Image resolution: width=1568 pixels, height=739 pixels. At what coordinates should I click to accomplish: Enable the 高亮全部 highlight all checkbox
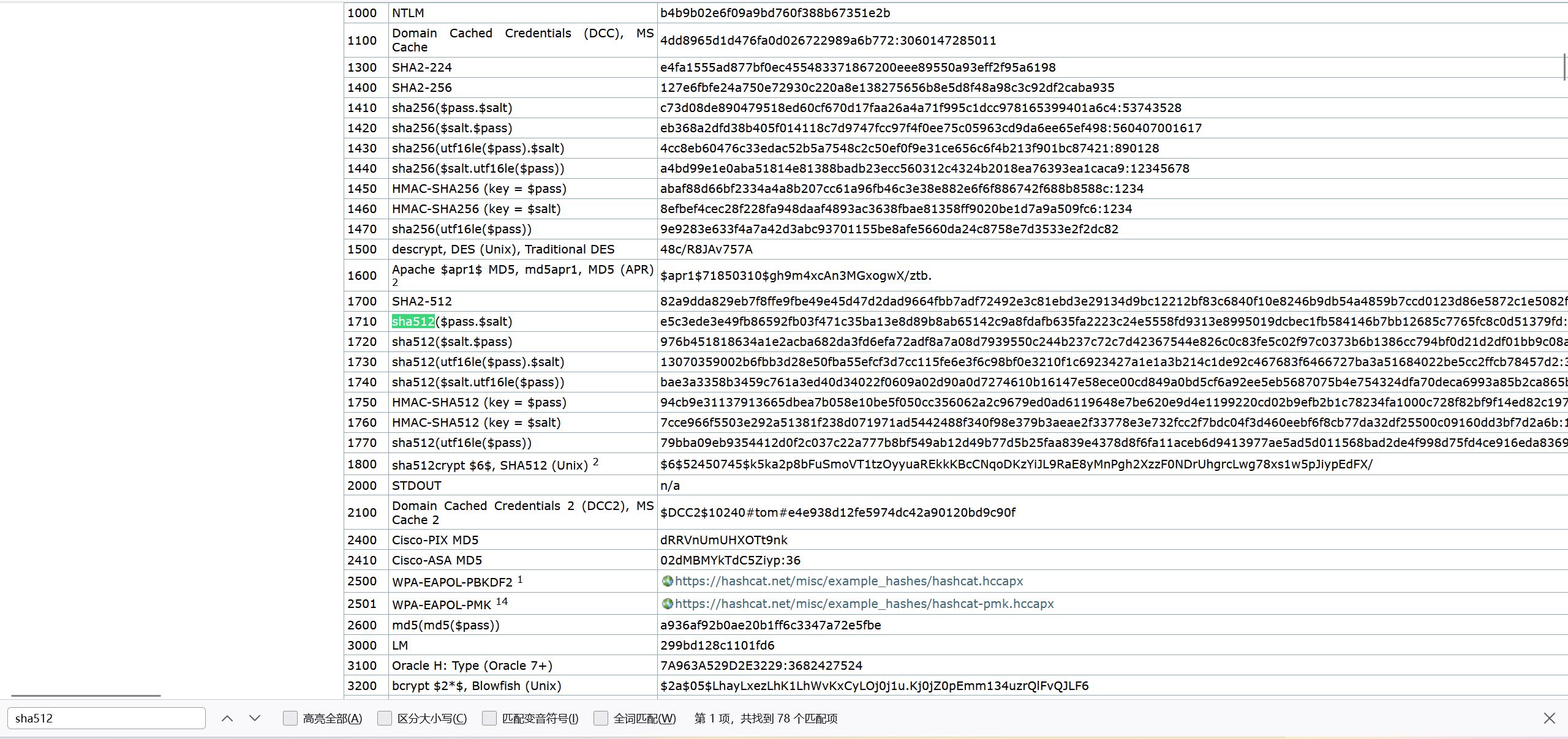290,718
